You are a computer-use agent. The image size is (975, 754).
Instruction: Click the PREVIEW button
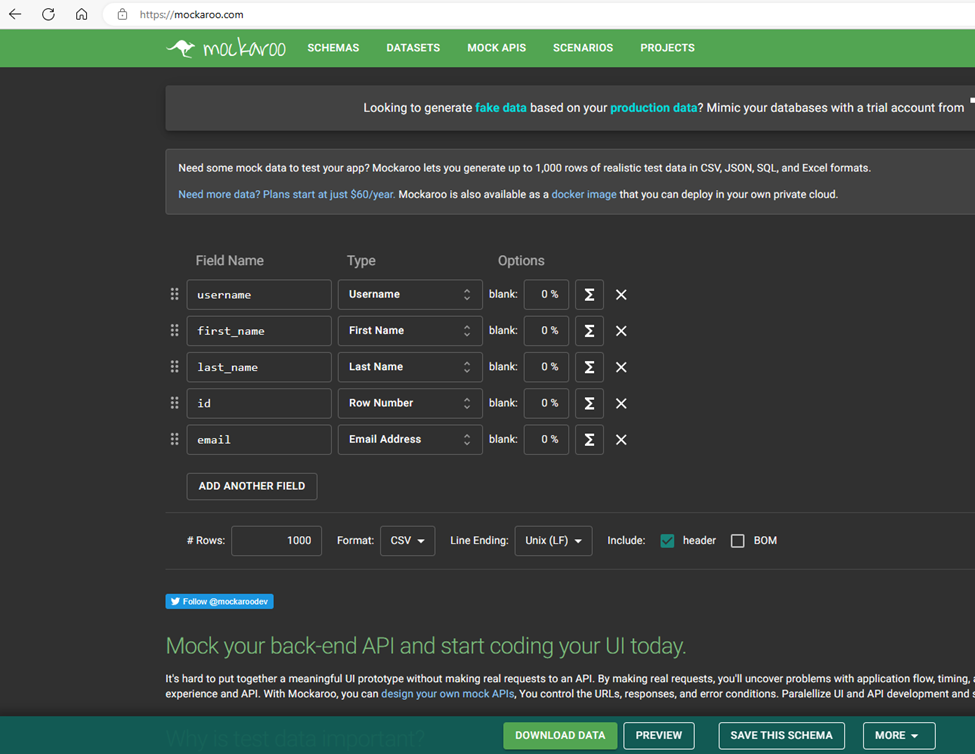(658, 735)
